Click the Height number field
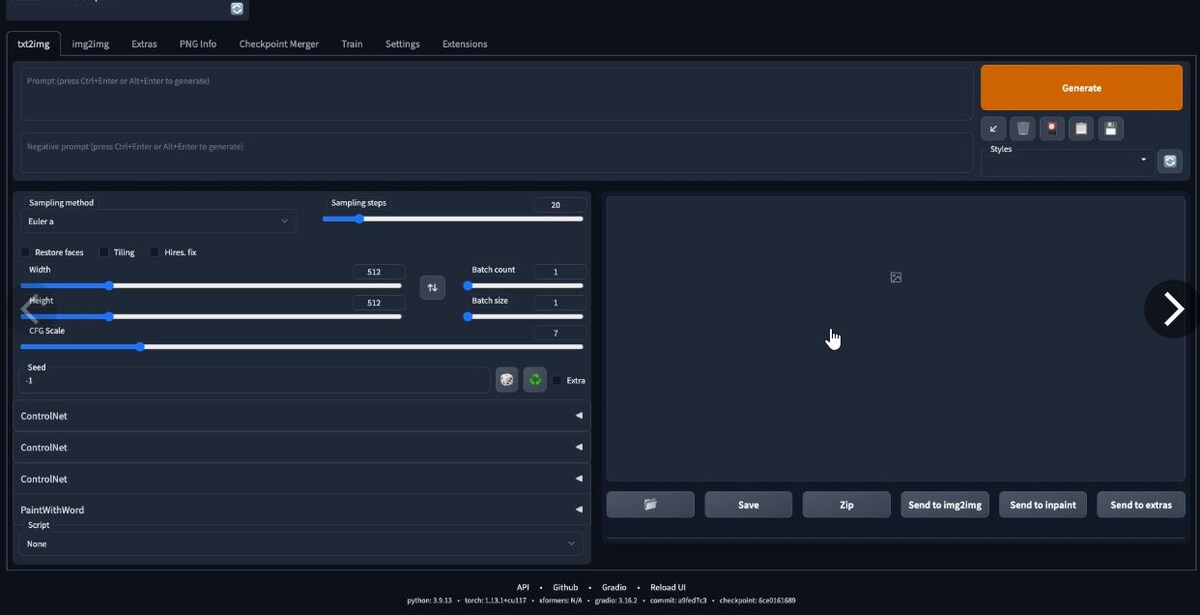 coord(379,302)
